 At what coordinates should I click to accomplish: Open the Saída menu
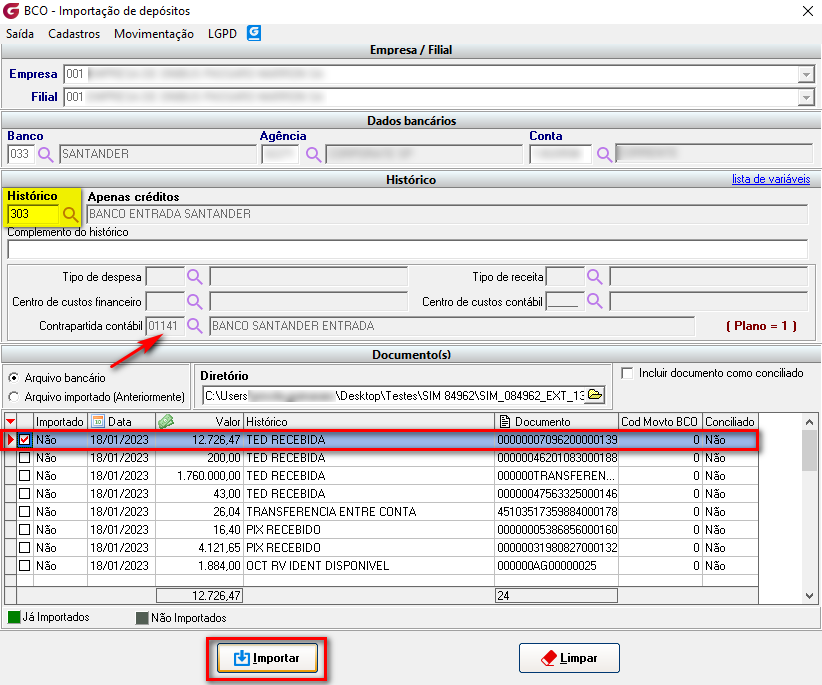[x=20, y=34]
